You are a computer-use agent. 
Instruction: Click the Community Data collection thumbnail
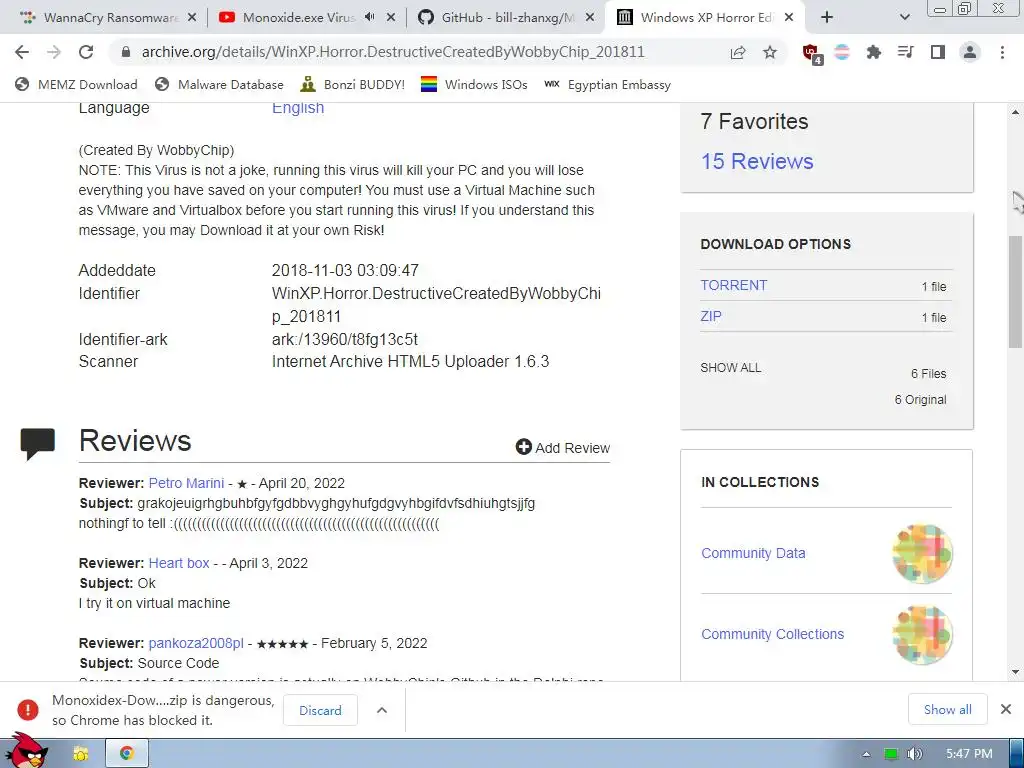pos(922,553)
